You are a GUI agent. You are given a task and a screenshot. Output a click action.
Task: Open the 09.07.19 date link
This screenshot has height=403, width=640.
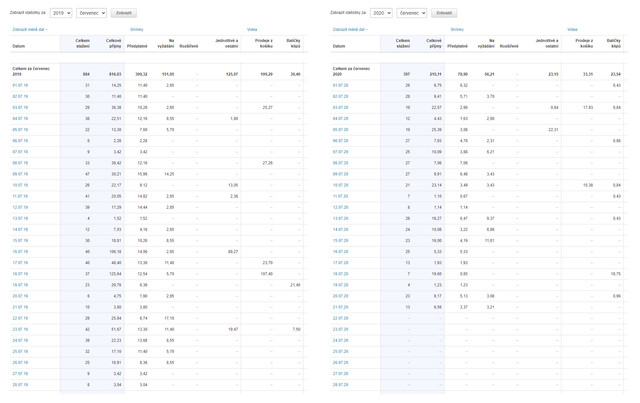pos(20,174)
